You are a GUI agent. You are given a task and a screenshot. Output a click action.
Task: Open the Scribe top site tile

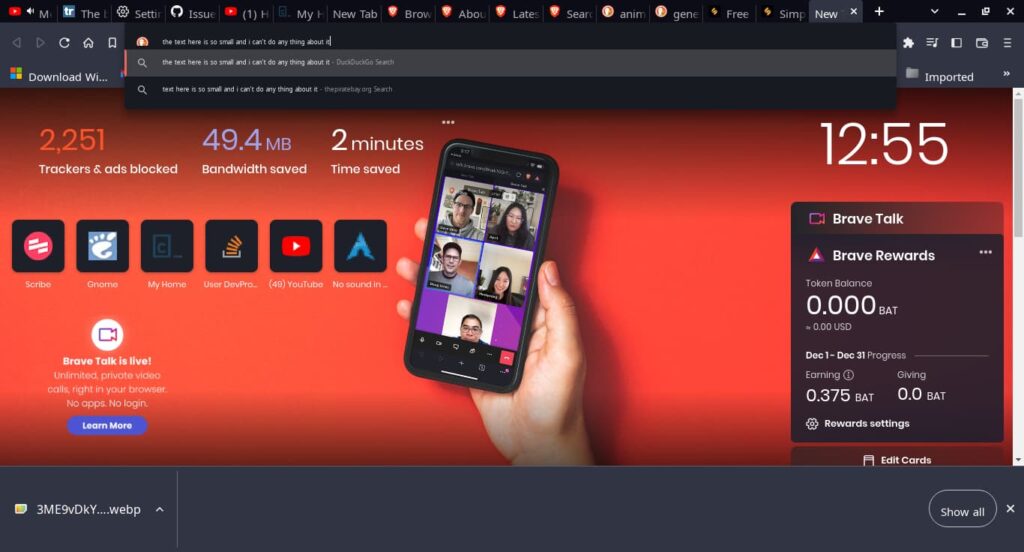38,246
